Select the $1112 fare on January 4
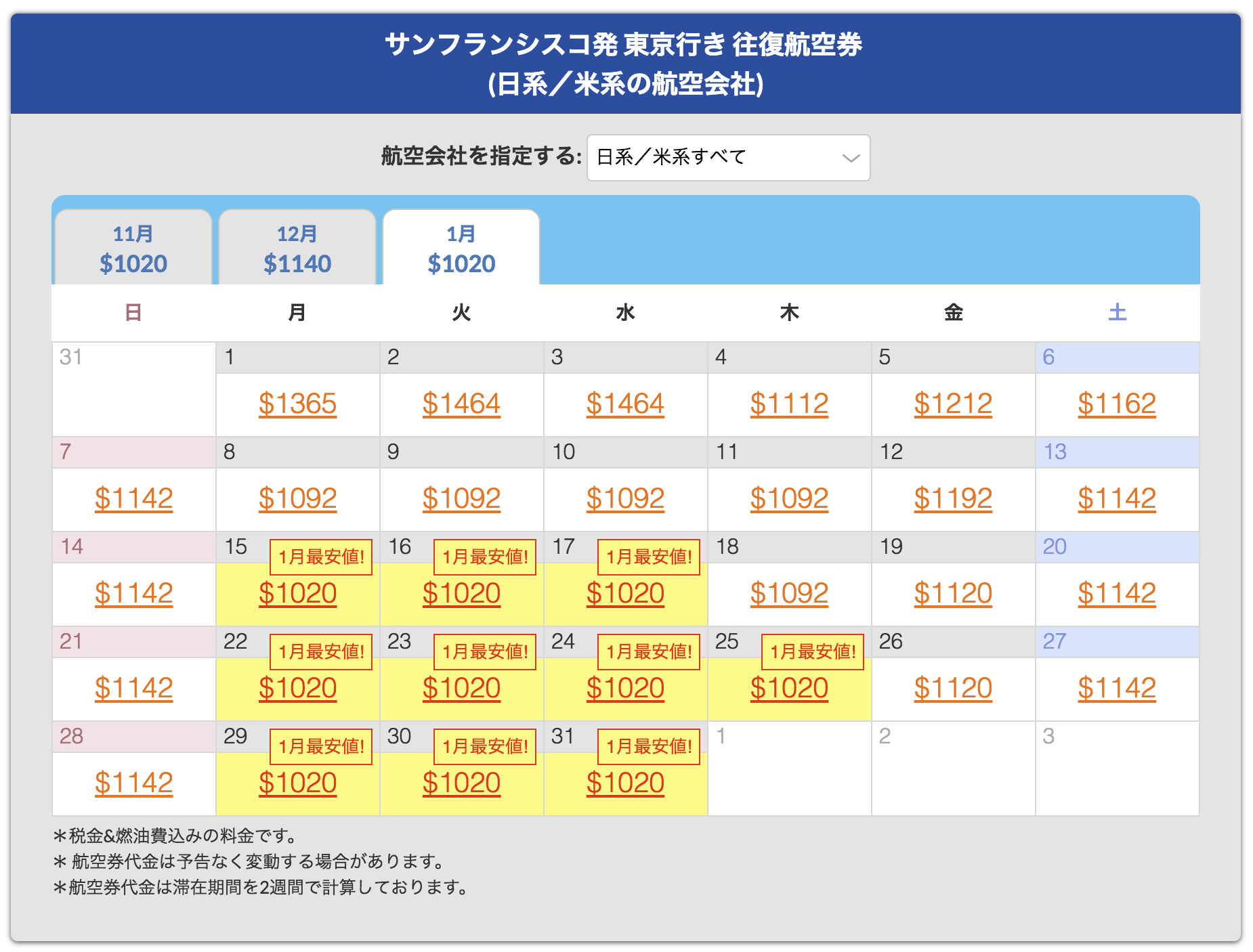The height and width of the screenshot is (952, 1253). point(788,404)
